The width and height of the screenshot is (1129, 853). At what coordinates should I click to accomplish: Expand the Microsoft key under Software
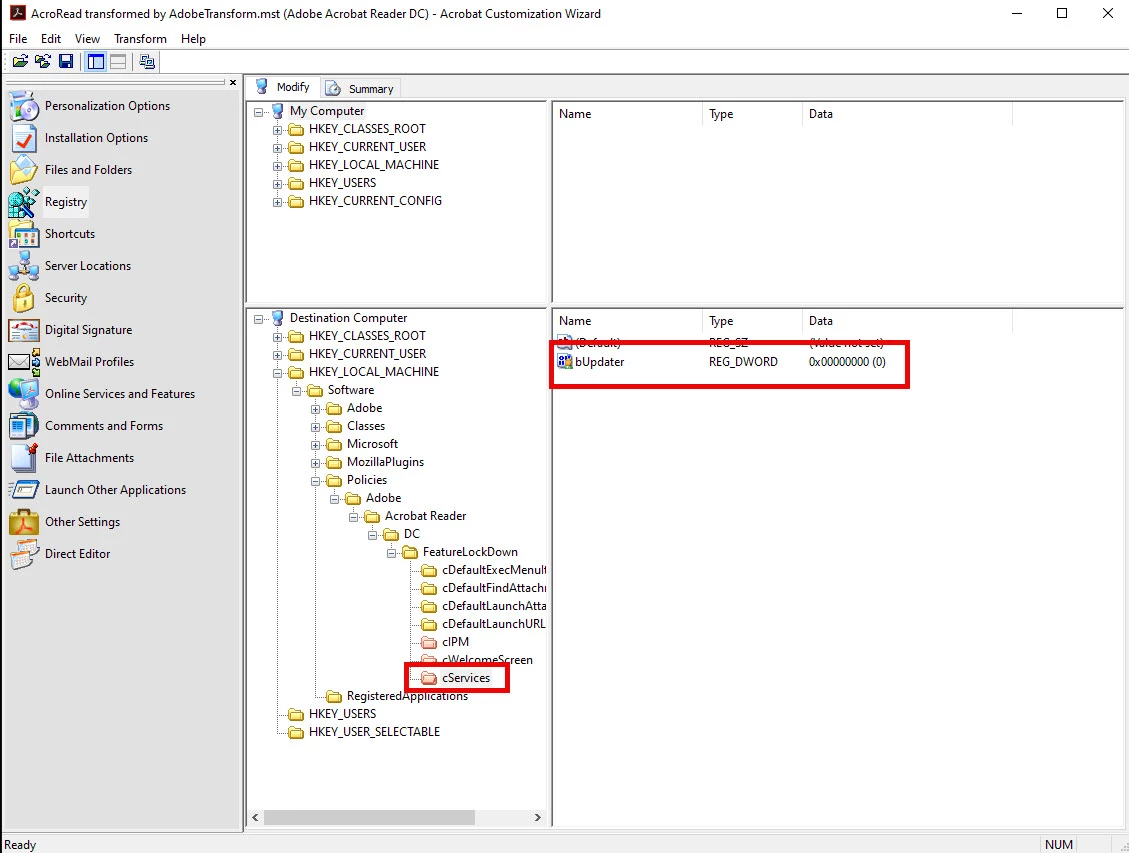pos(315,445)
